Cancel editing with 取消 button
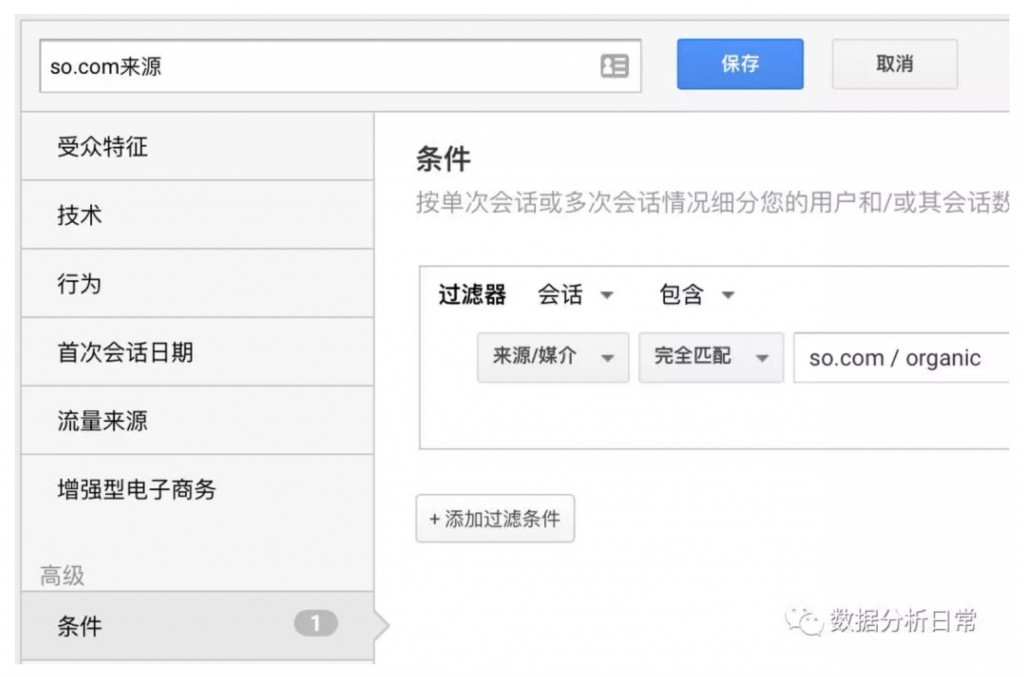Screen dimensions: 1024x677 point(894,64)
